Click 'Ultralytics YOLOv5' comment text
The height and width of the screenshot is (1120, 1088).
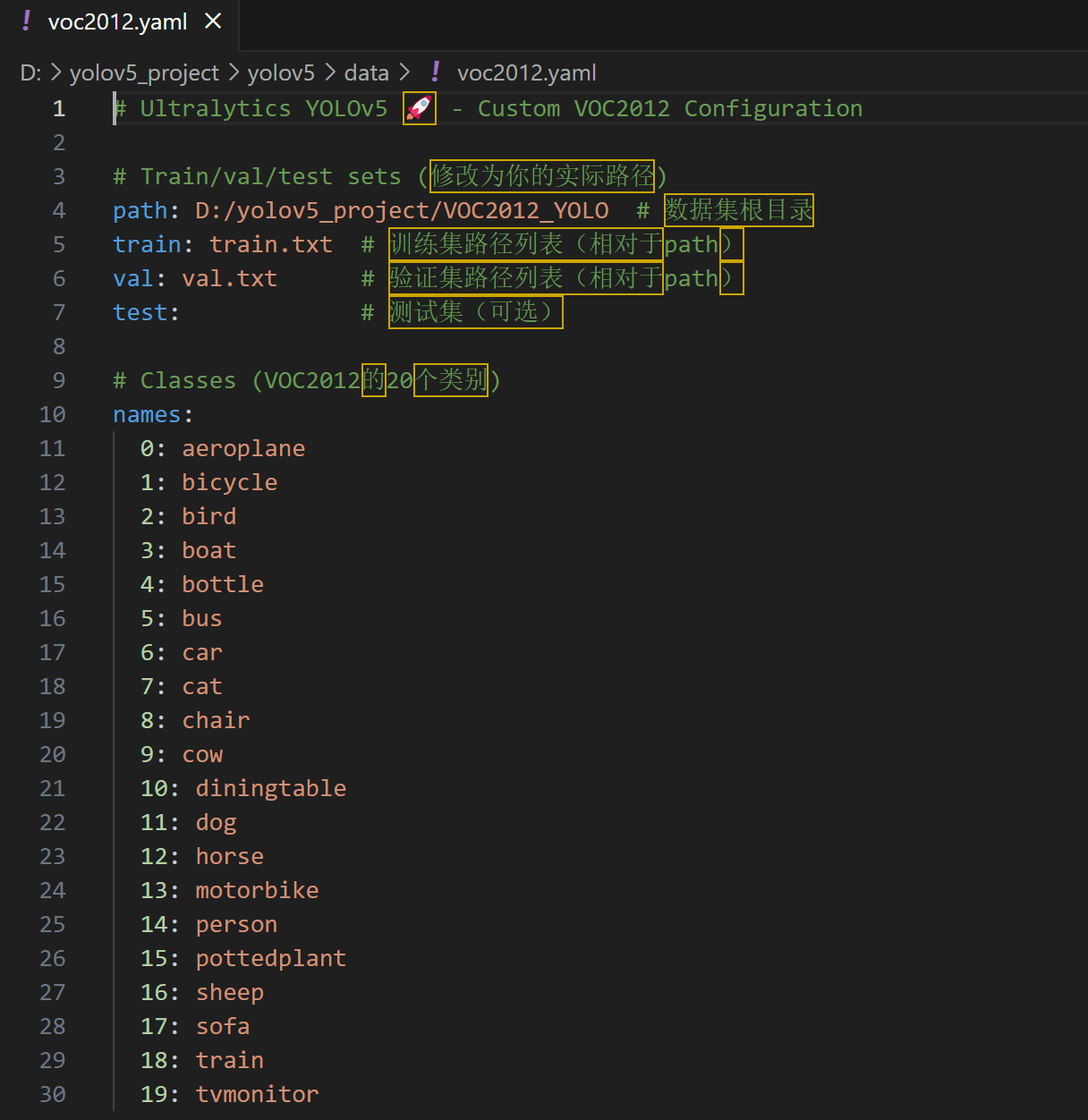tap(264, 109)
